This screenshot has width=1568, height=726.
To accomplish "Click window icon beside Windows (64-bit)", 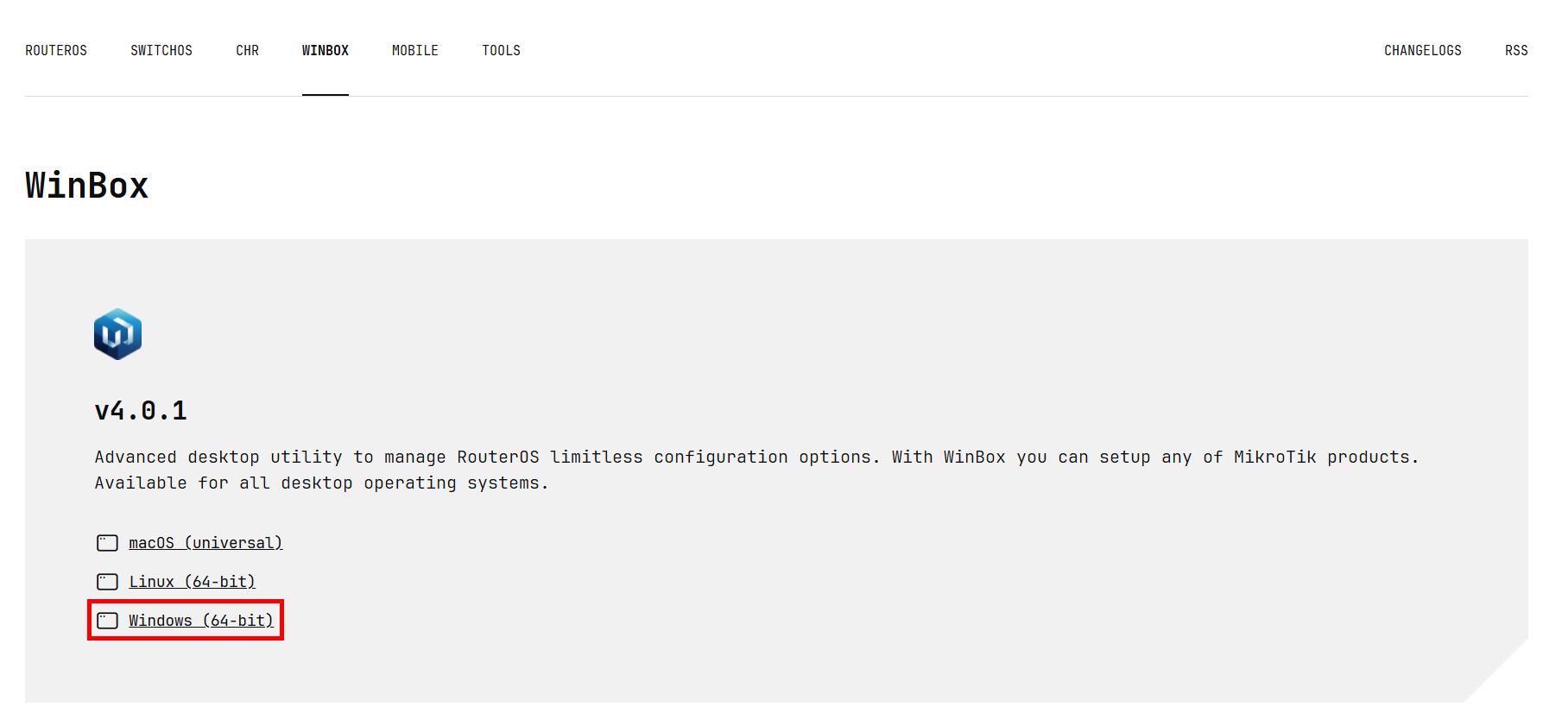I will pos(107,621).
